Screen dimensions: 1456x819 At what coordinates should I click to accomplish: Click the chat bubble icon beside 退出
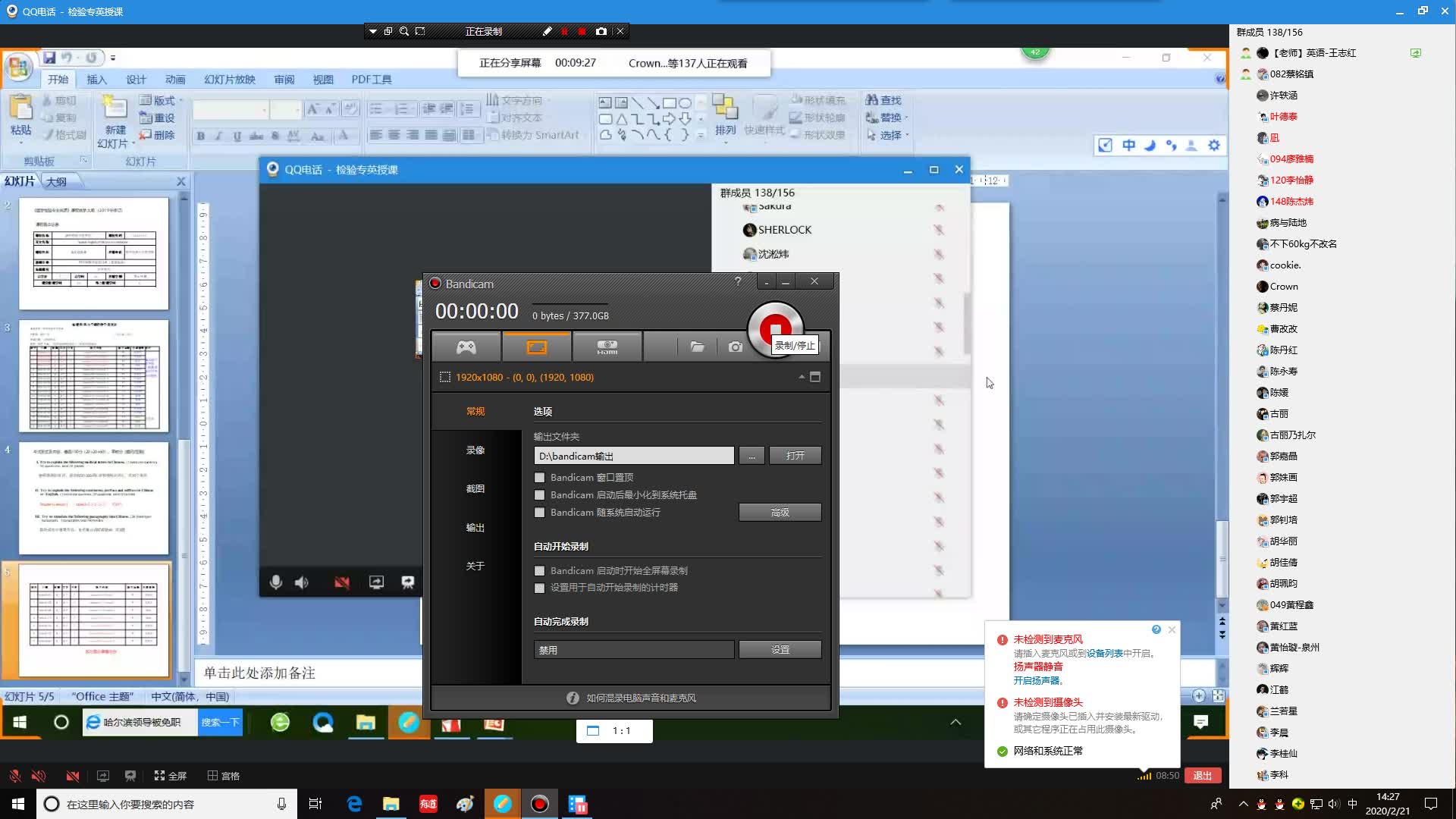pyautogui.click(x=1200, y=722)
